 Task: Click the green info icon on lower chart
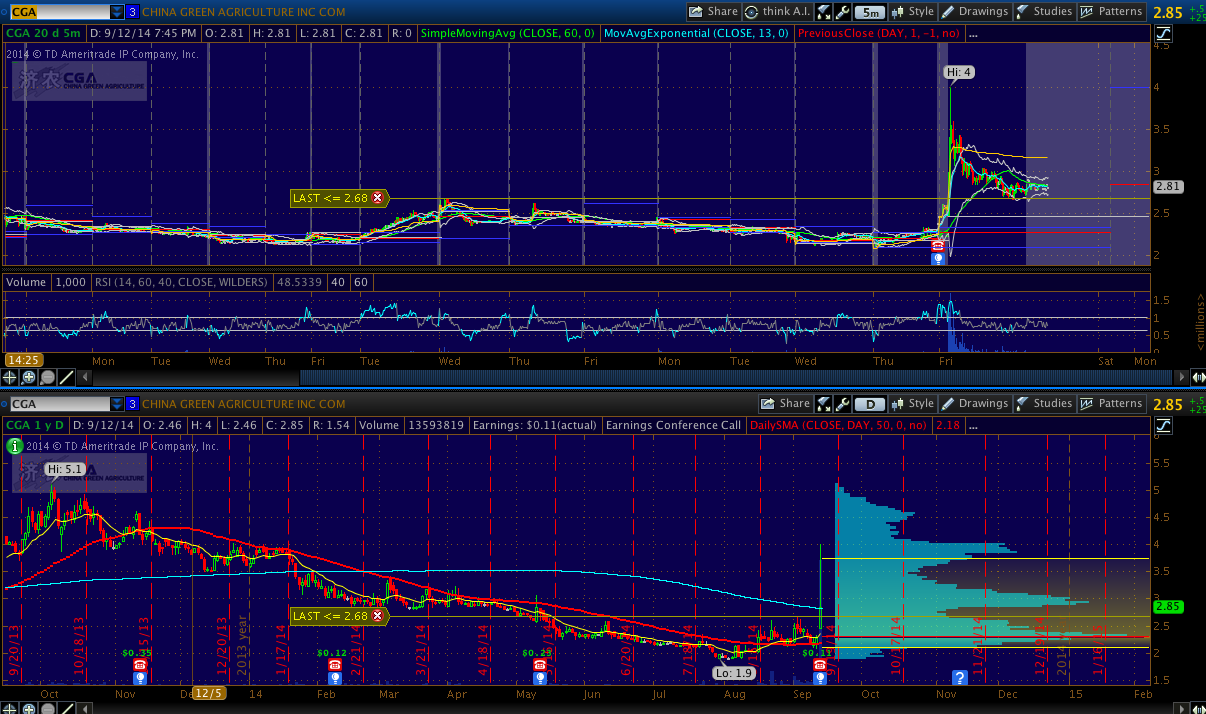15,446
